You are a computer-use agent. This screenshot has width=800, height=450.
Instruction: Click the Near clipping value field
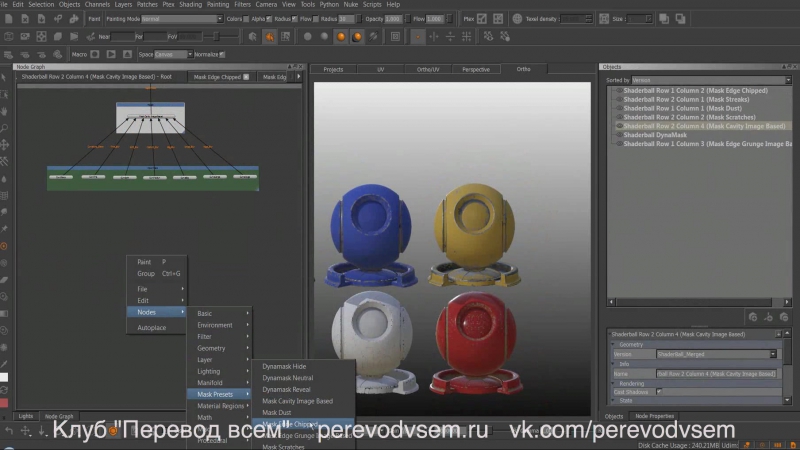click(x=122, y=37)
